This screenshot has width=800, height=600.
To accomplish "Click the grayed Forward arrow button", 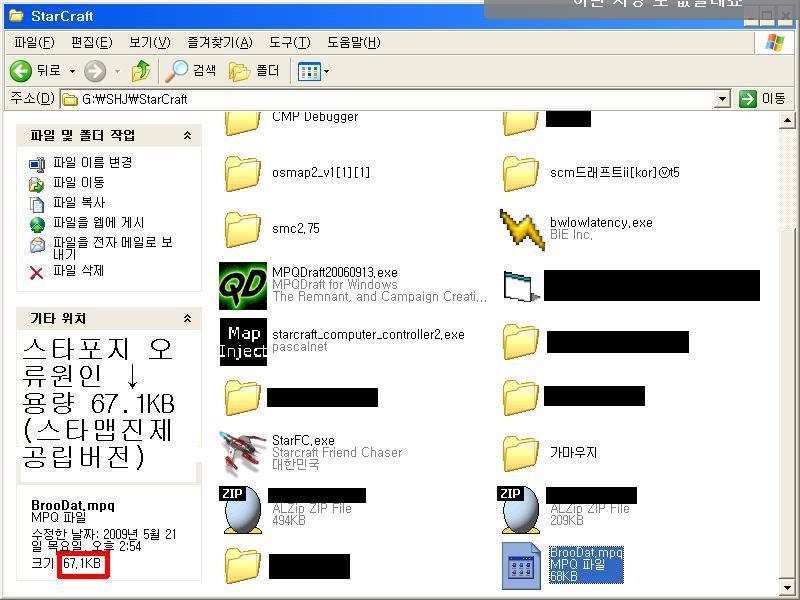I will coord(95,71).
